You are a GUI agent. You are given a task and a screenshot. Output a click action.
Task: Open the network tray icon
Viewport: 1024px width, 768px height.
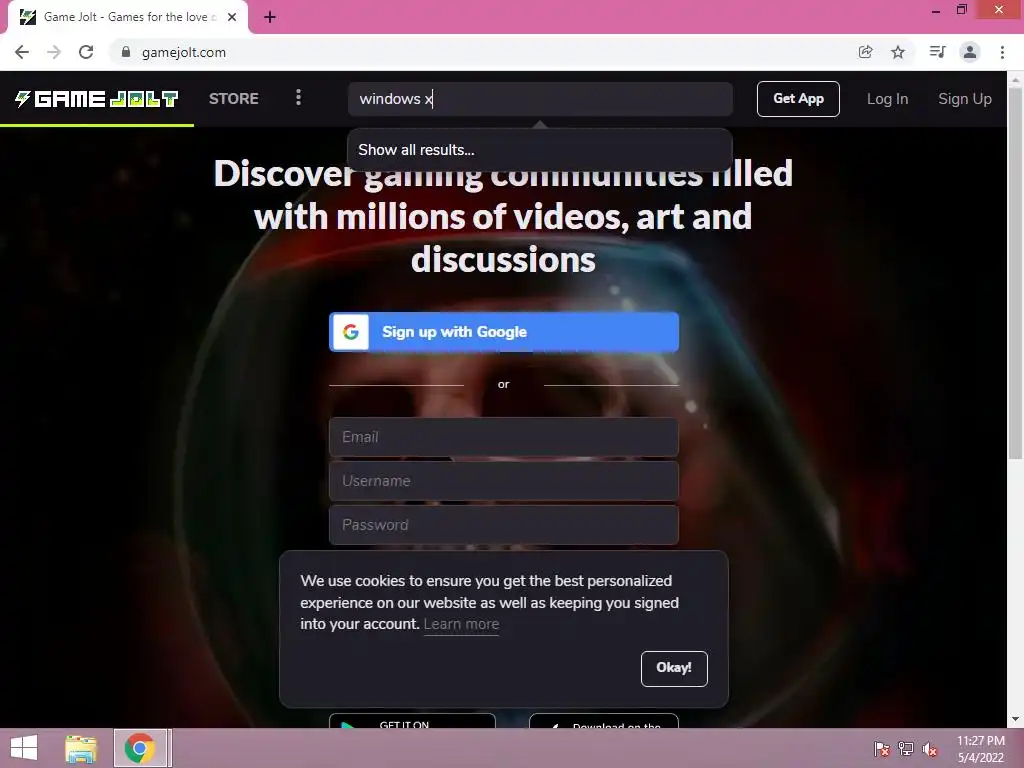click(x=906, y=748)
